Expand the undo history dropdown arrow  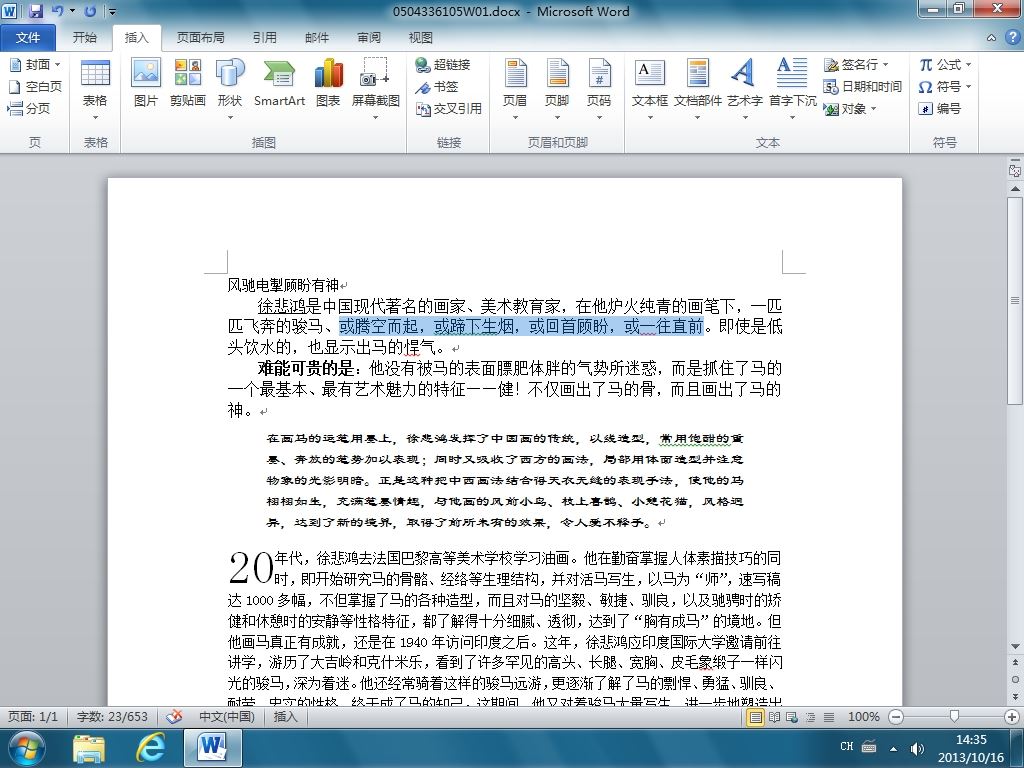[x=72, y=11]
